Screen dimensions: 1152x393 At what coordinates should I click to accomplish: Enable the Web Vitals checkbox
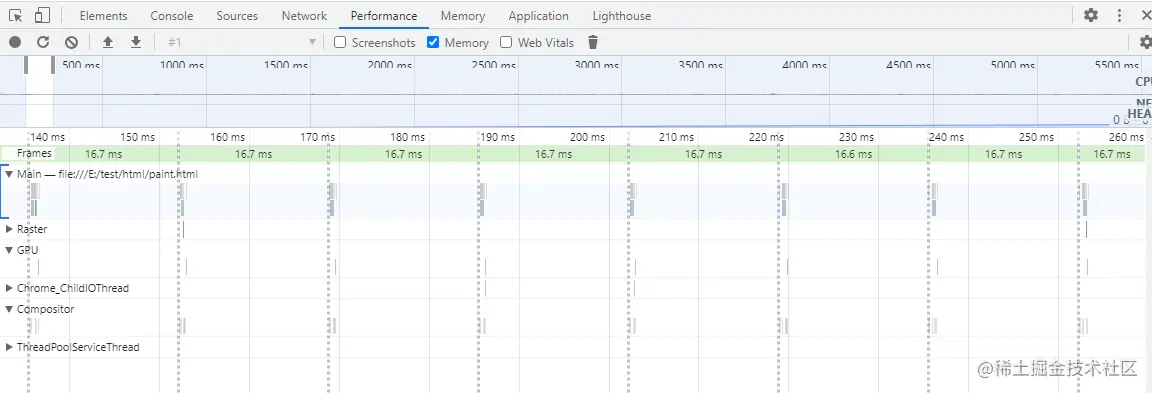tap(506, 43)
